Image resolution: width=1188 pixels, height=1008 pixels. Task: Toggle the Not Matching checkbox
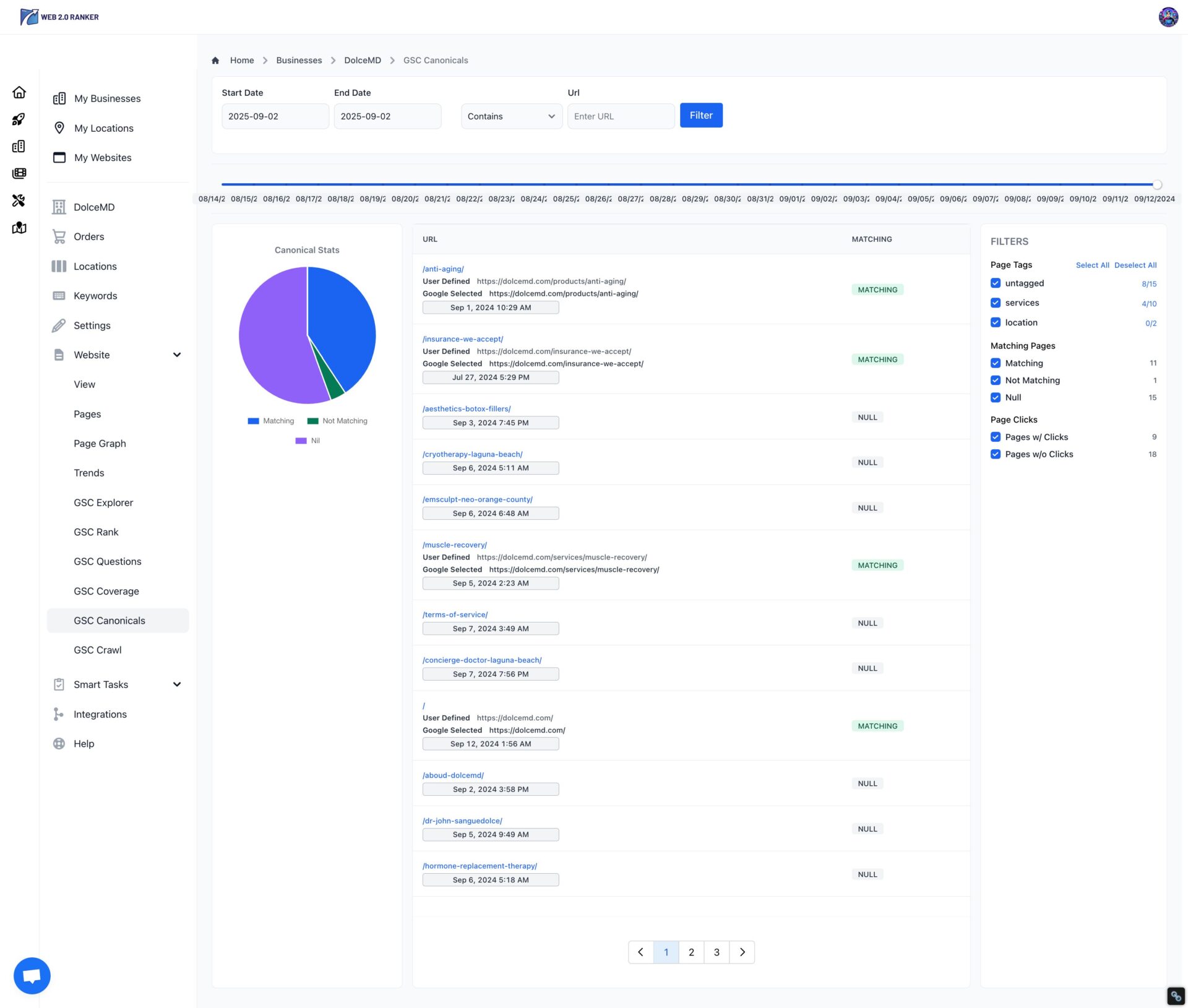click(995, 381)
